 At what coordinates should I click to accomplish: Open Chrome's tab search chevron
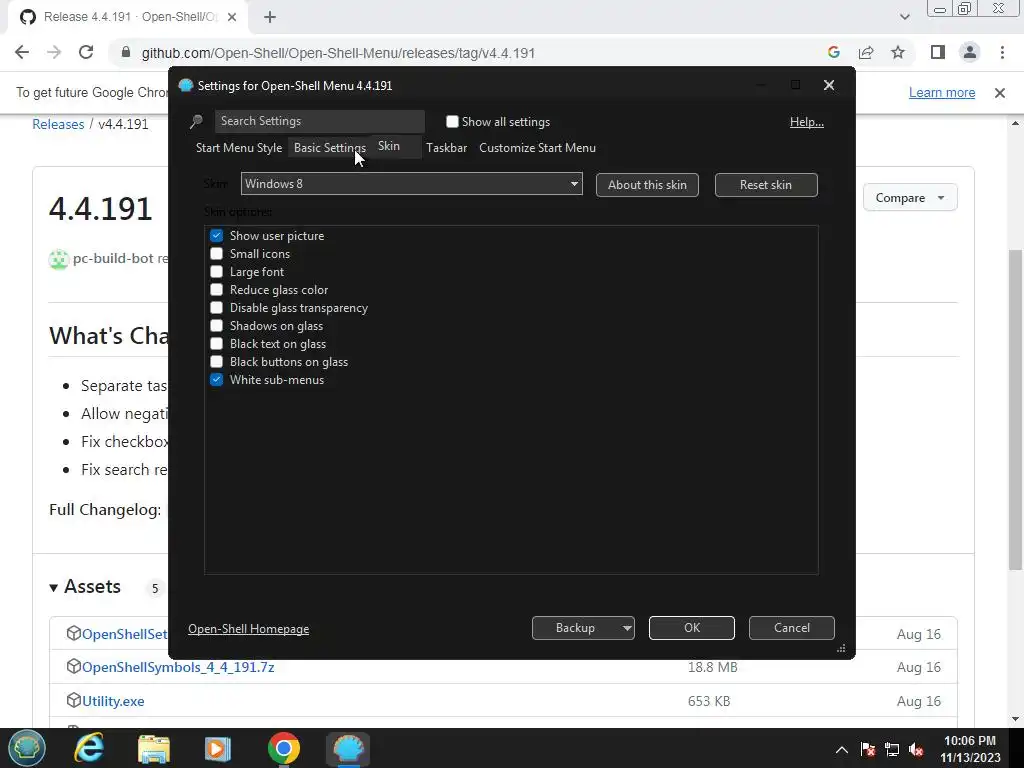904,17
